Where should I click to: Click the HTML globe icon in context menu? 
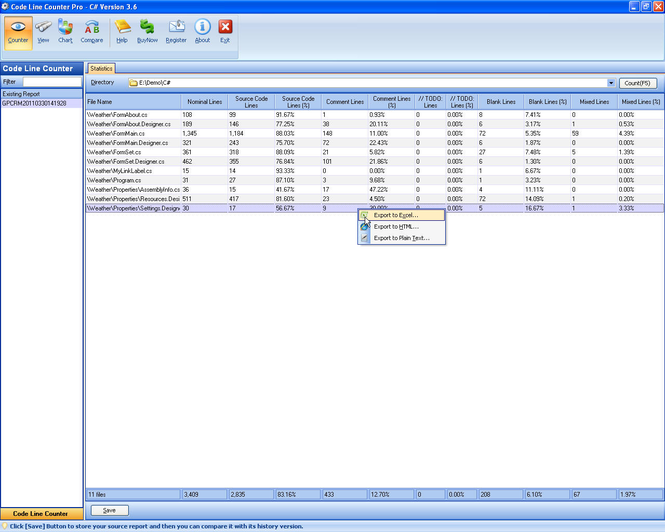coord(364,227)
